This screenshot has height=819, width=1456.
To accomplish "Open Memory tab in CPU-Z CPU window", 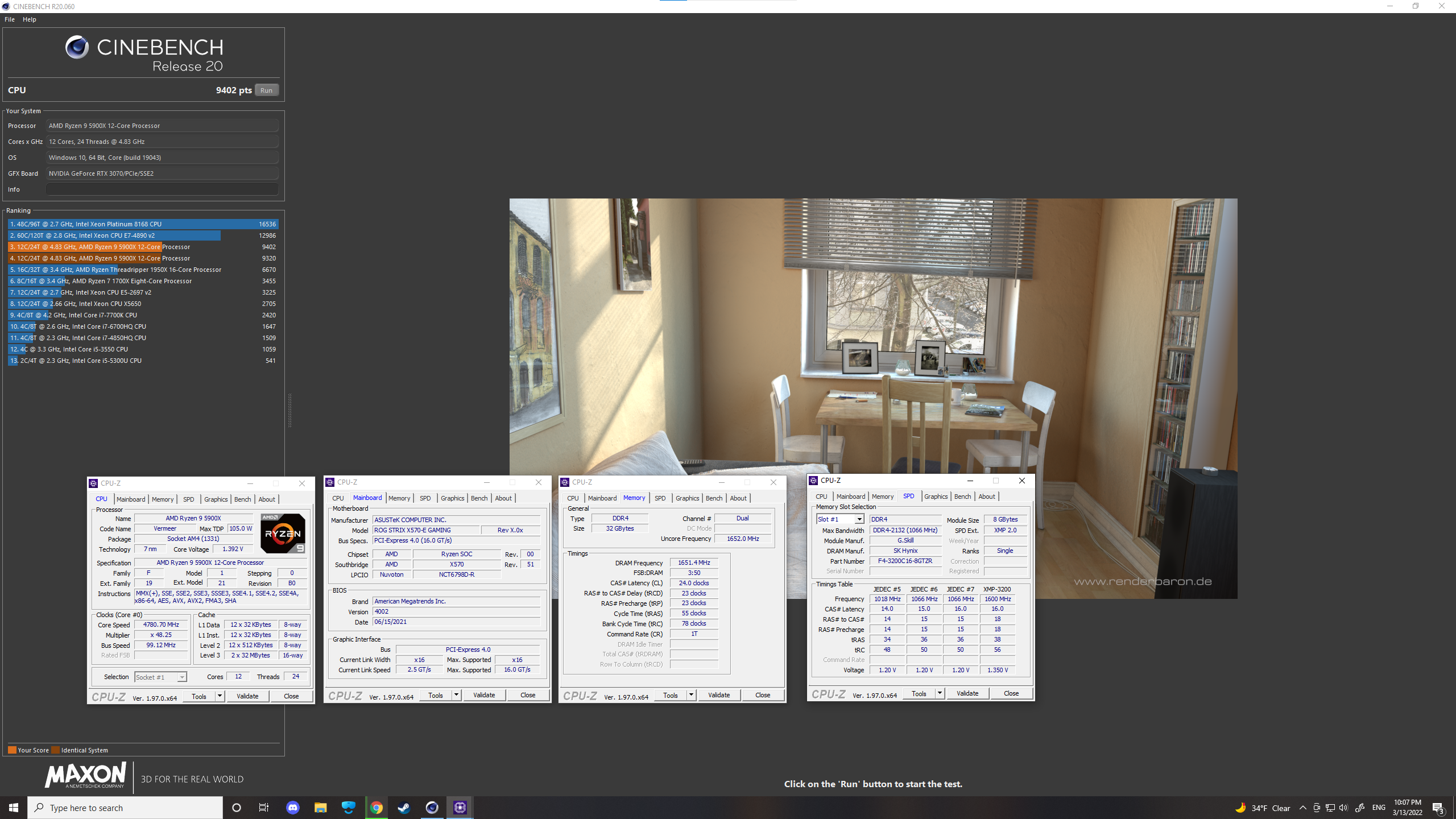I will 163,499.
